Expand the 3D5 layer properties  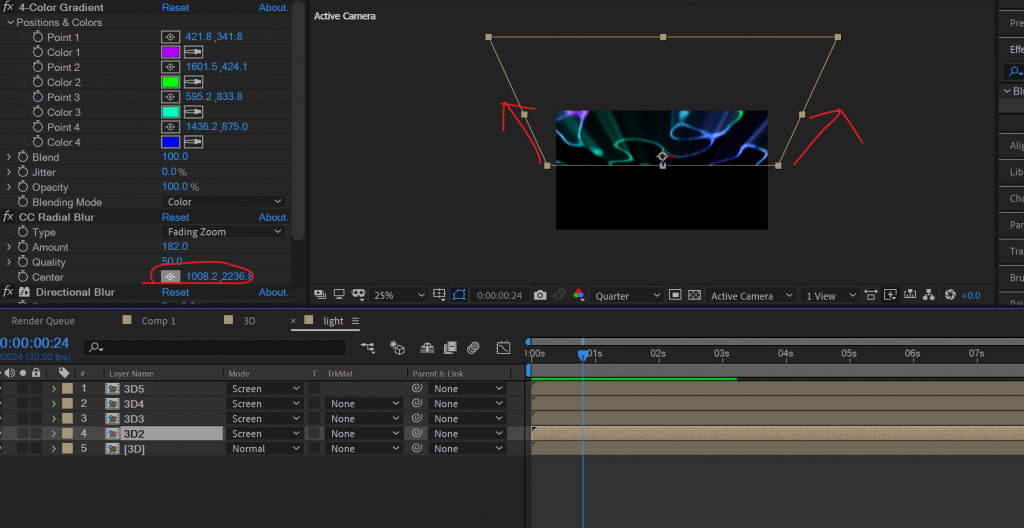coord(53,389)
